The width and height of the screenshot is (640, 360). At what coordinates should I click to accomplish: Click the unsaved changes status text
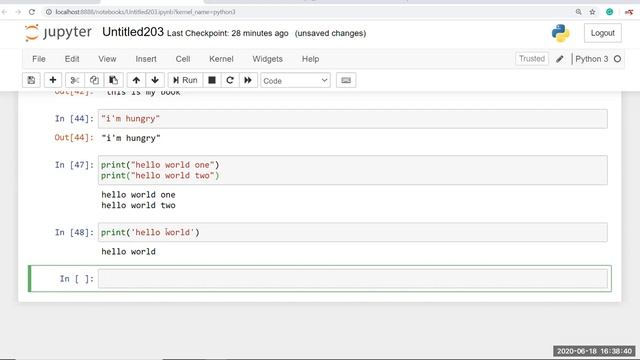point(330,33)
